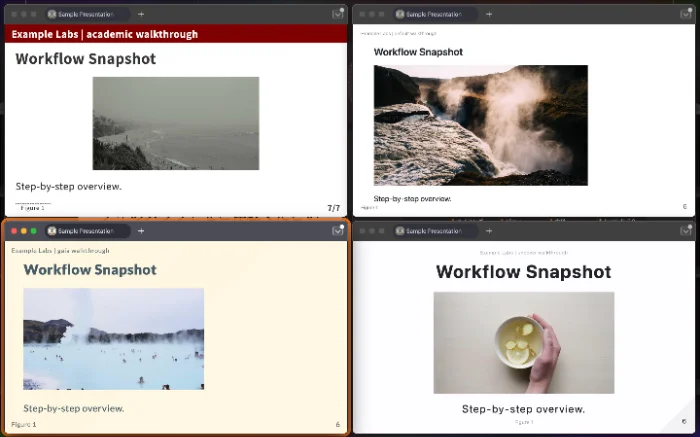This screenshot has height=437, width=700.
Task: Click the checkmark icon in the academic walkthrough window's toolbar
Action: pyautogui.click(x=338, y=15)
